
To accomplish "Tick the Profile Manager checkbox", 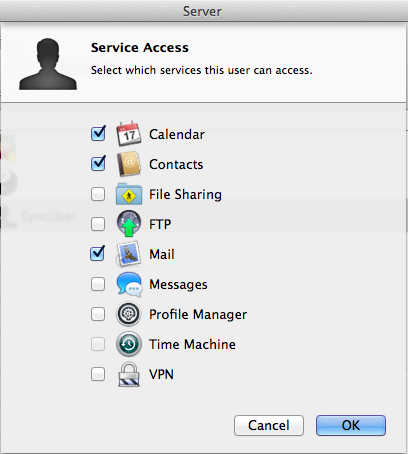I will pos(98,314).
